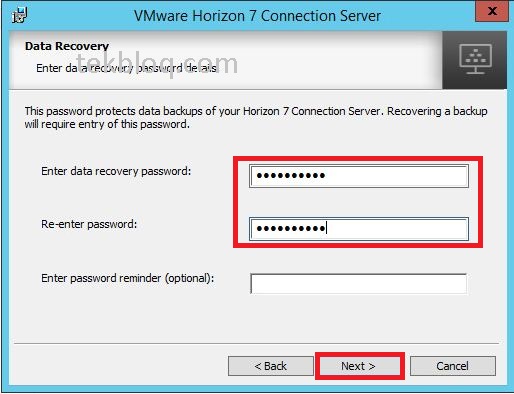Screen dimensions: 514x394
Task: Click the tekblog.com watermark text
Action: (x=157, y=64)
